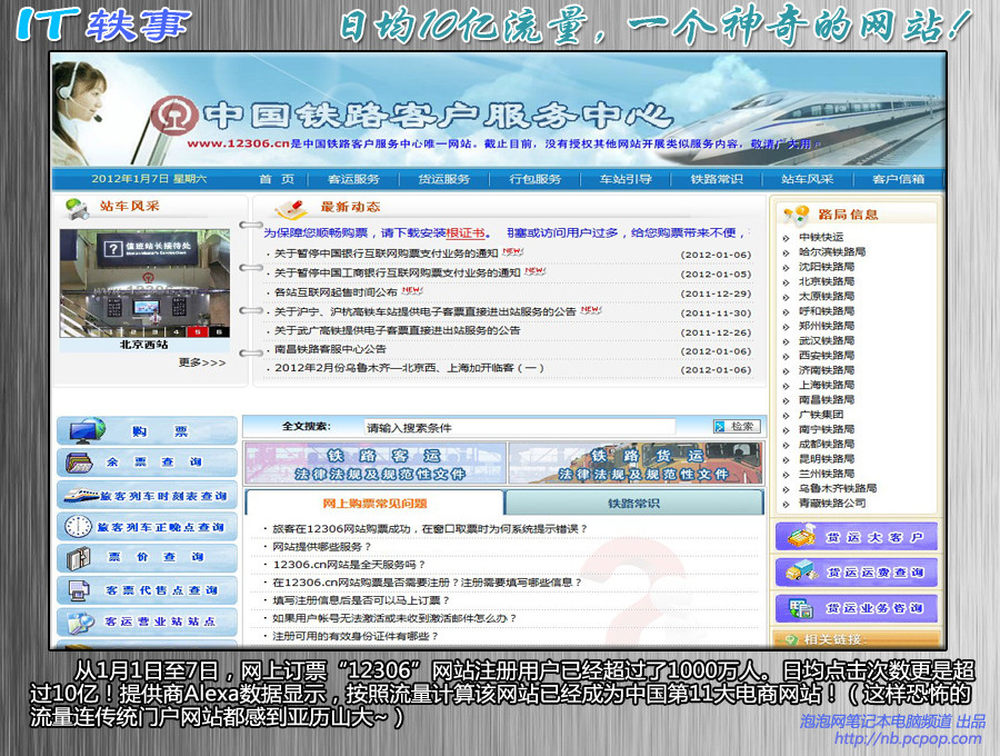The width and height of the screenshot is (1000, 756).
Task: Click the folder icon for 余票查询
Action: pos(79,462)
